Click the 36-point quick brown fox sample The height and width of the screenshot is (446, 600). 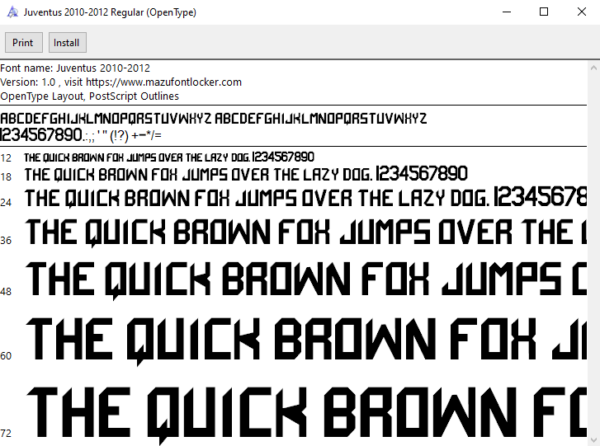pos(306,232)
